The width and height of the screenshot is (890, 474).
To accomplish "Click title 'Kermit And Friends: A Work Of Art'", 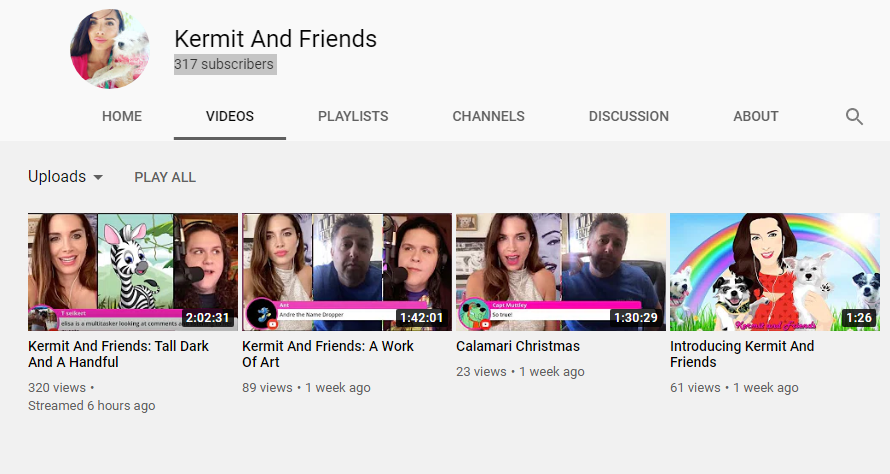I will click(328, 354).
